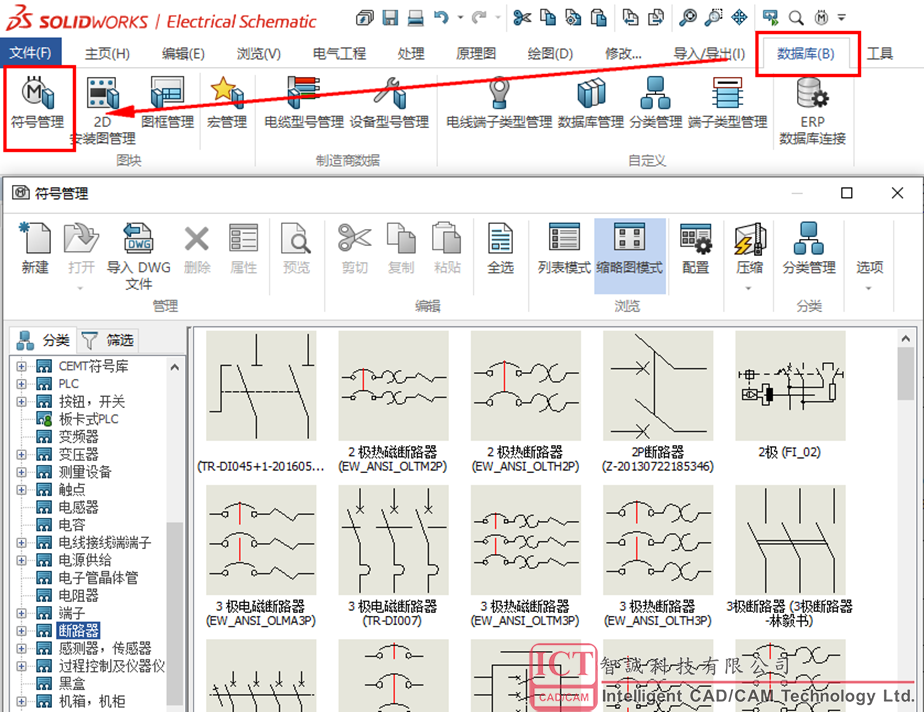Open 电缆型号管理
The height and width of the screenshot is (712, 924).
click(x=303, y=103)
